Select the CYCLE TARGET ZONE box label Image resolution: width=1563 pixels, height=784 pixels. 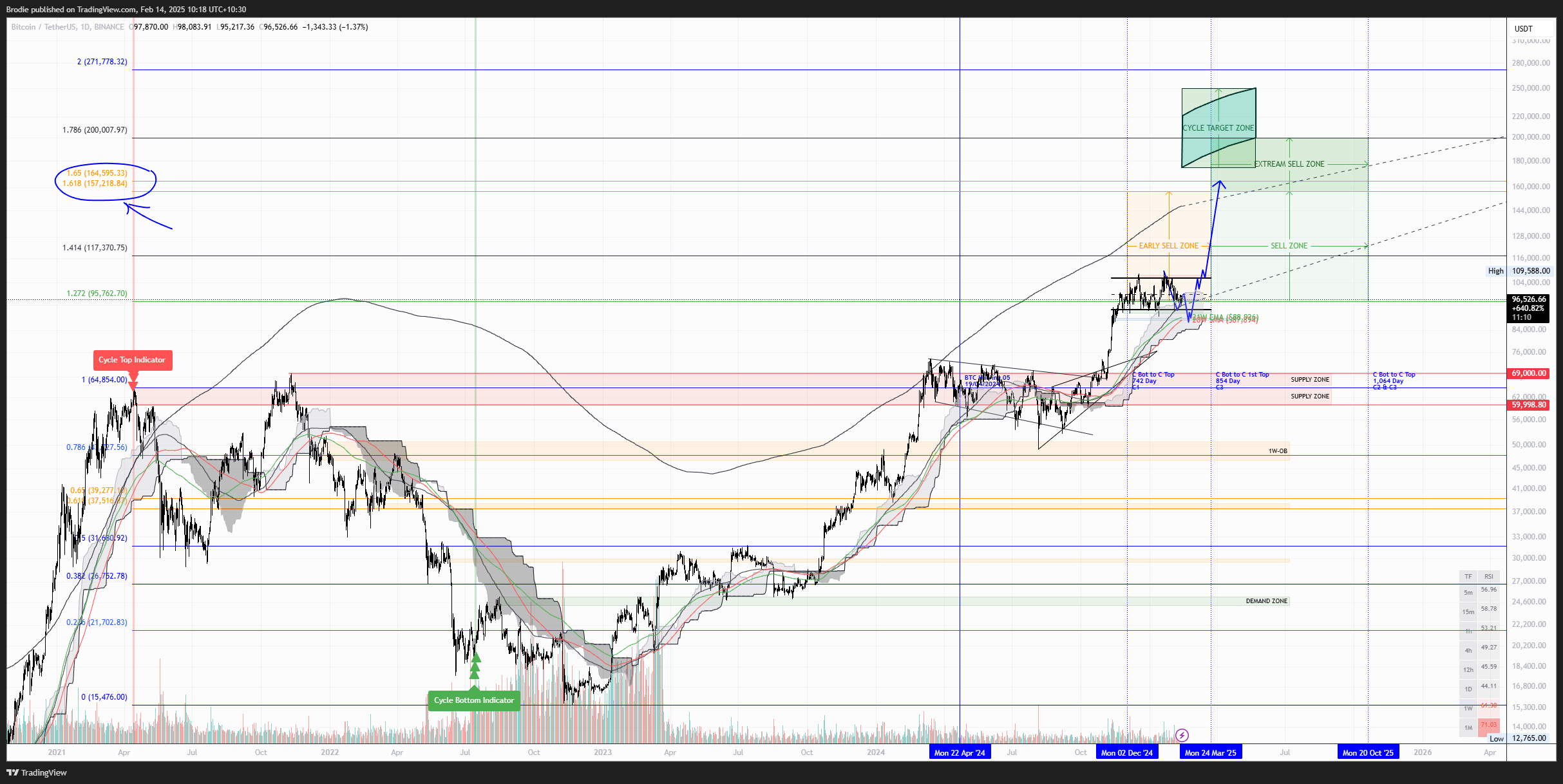click(x=1218, y=128)
